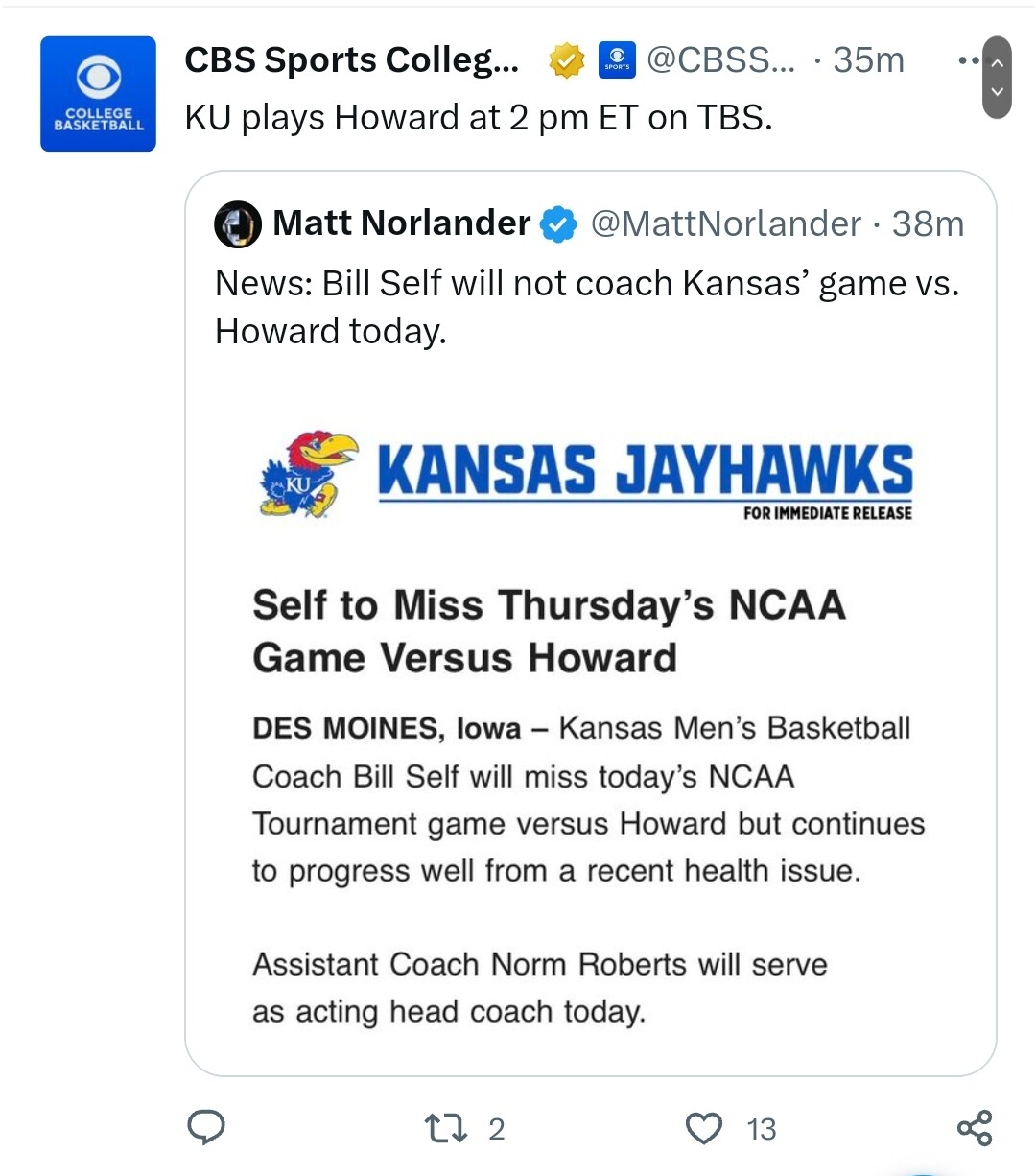Like the tweet with the heart icon

pos(704,1128)
